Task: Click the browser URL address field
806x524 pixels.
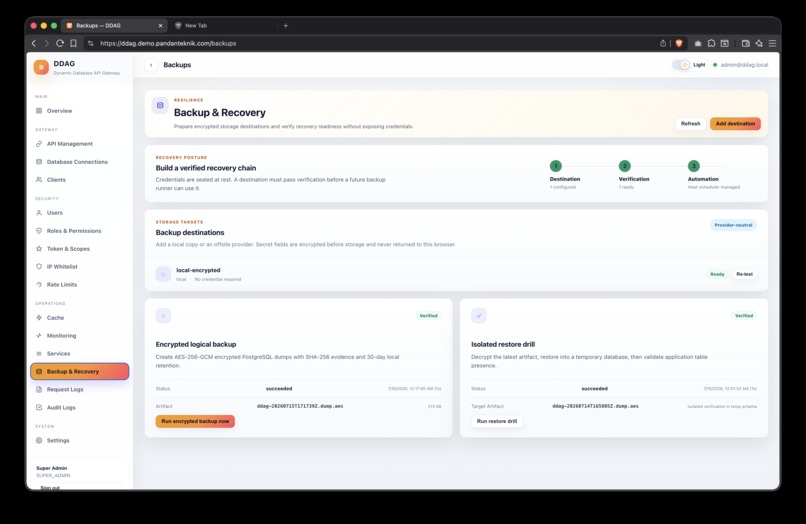Action: 370,44
